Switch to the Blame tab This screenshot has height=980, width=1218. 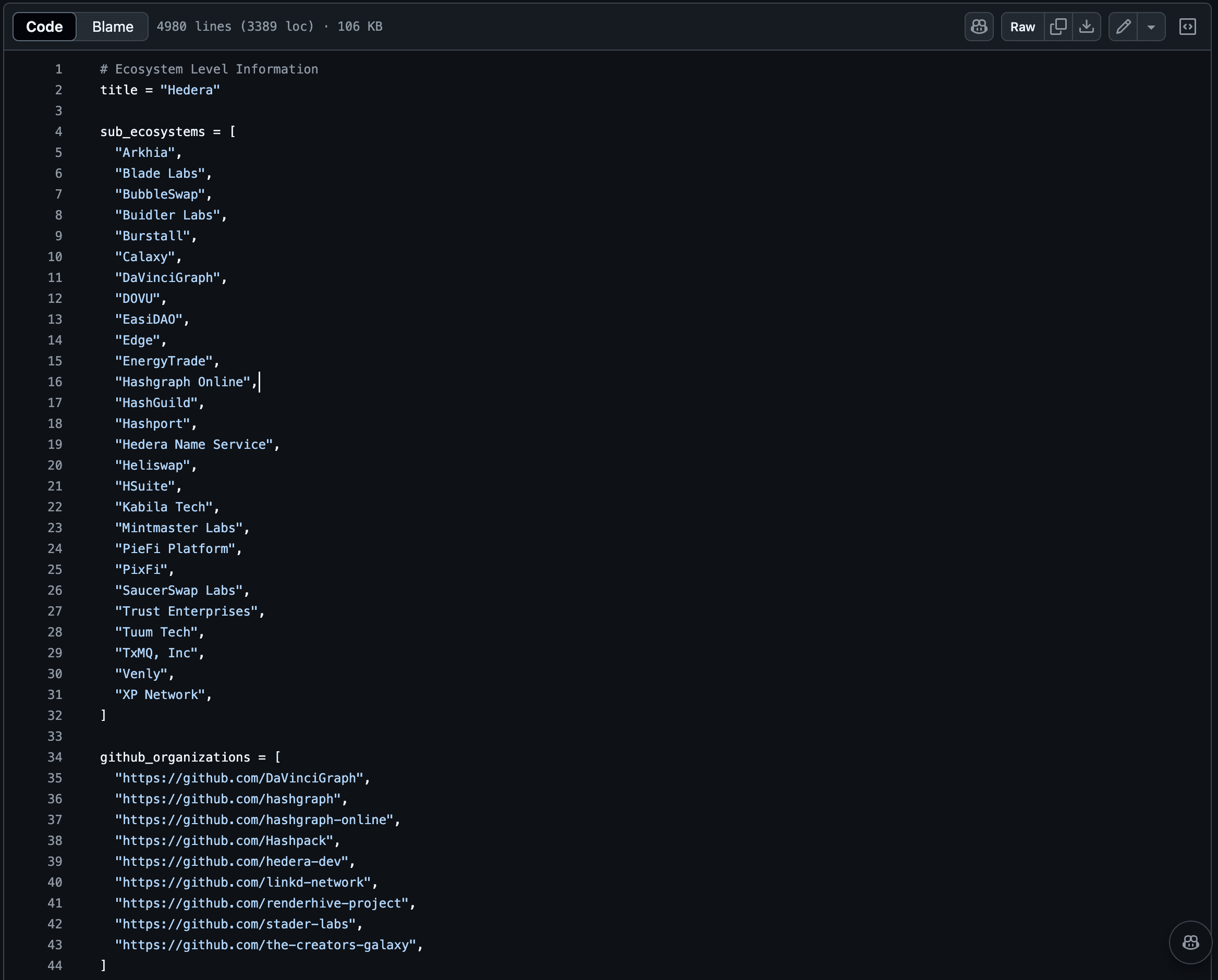pos(113,27)
